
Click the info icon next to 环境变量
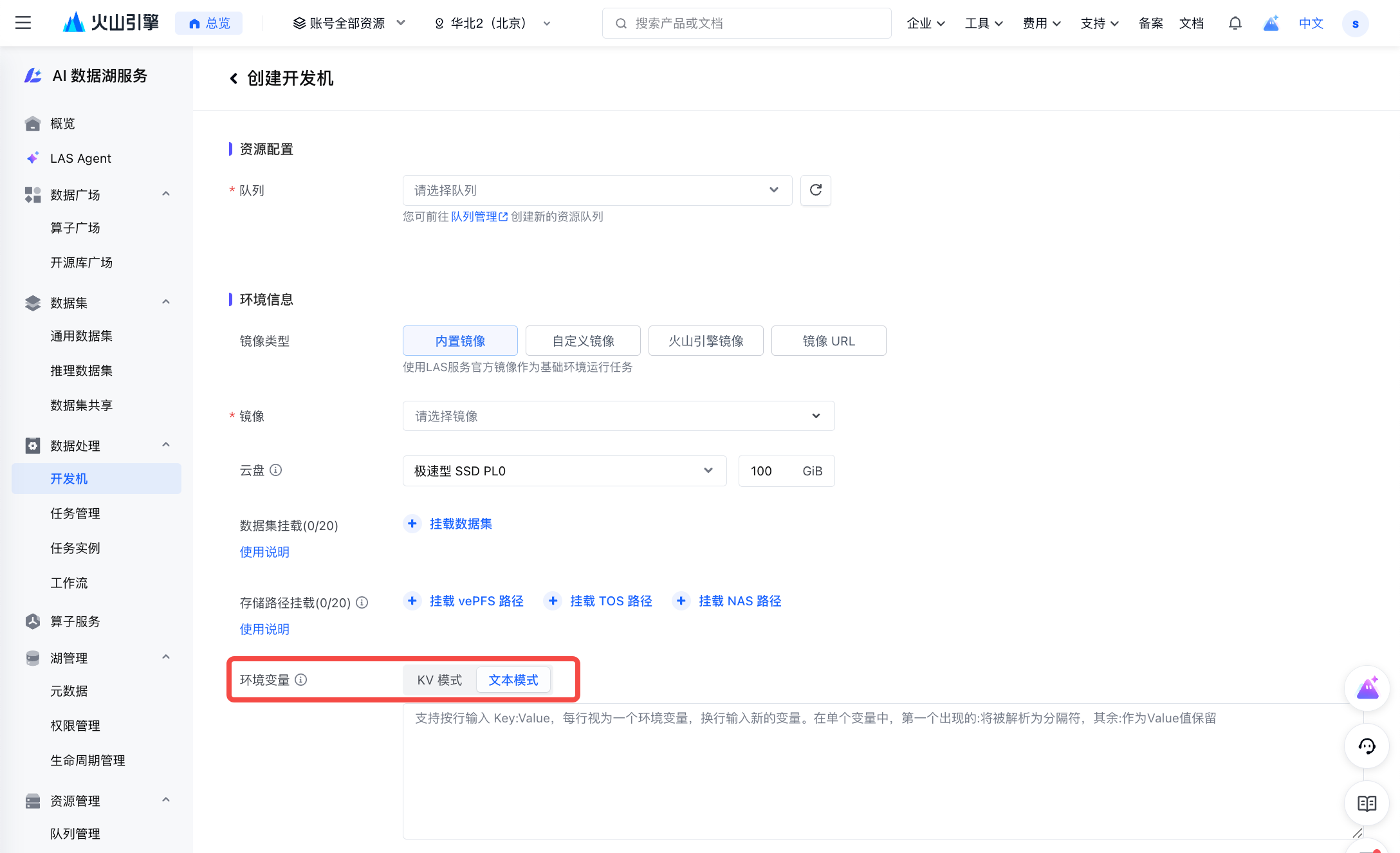click(301, 679)
